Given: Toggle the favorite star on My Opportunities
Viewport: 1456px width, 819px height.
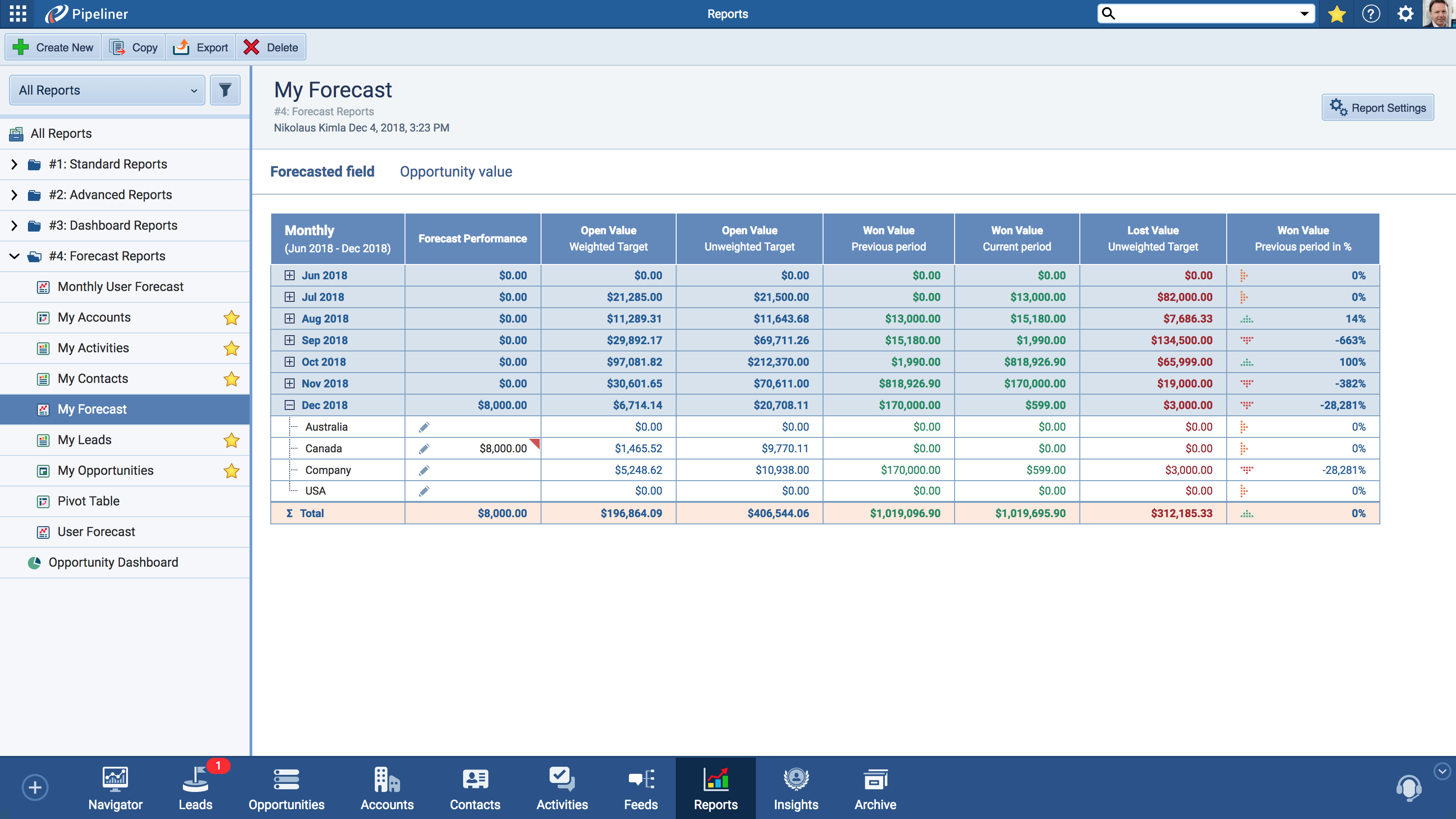Looking at the screenshot, I should (x=231, y=471).
